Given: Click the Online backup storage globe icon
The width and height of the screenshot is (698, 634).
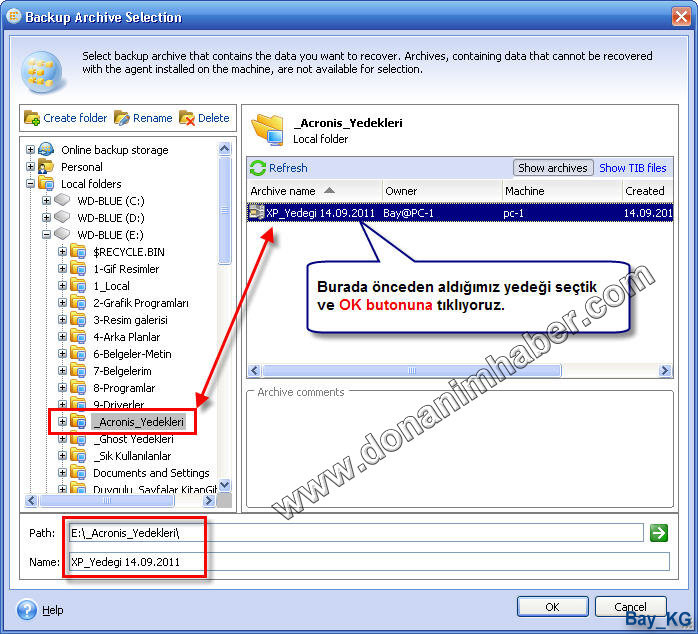Looking at the screenshot, I should 46,150.
